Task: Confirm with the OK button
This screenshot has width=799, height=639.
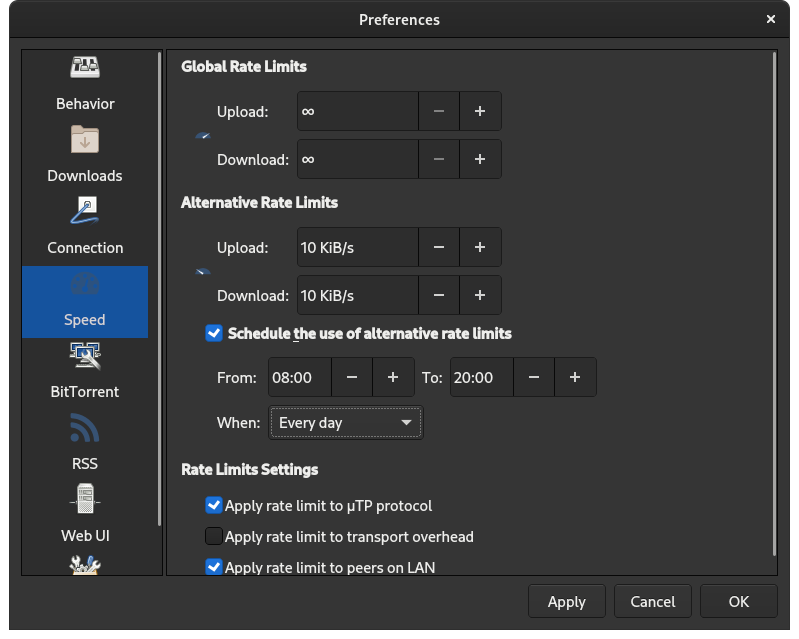Action: click(738, 601)
